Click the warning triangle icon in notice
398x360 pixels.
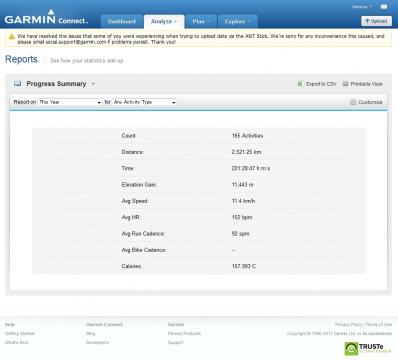pos(12,37)
